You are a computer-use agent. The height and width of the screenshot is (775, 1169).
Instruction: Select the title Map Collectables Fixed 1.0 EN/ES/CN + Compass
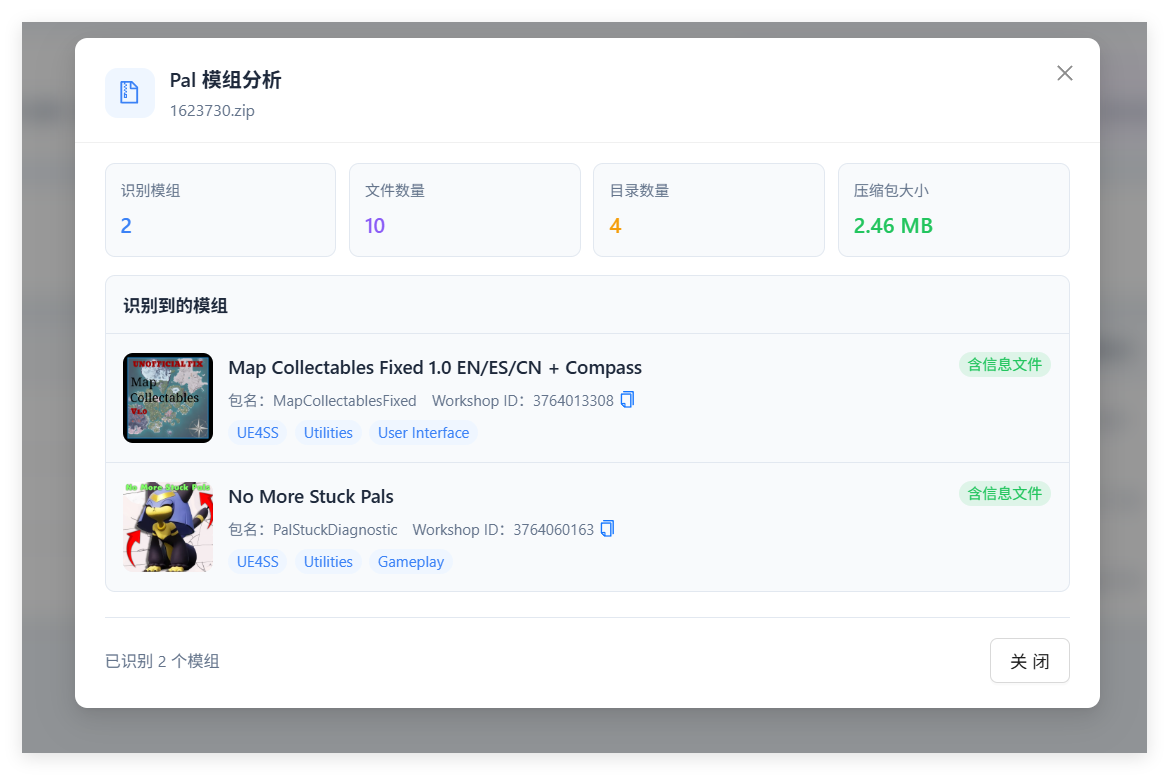click(x=435, y=367)
